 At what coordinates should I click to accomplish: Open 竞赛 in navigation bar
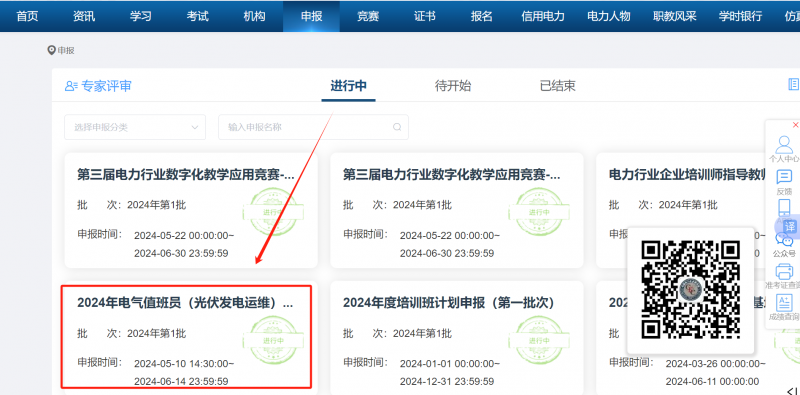click(368, 16)
